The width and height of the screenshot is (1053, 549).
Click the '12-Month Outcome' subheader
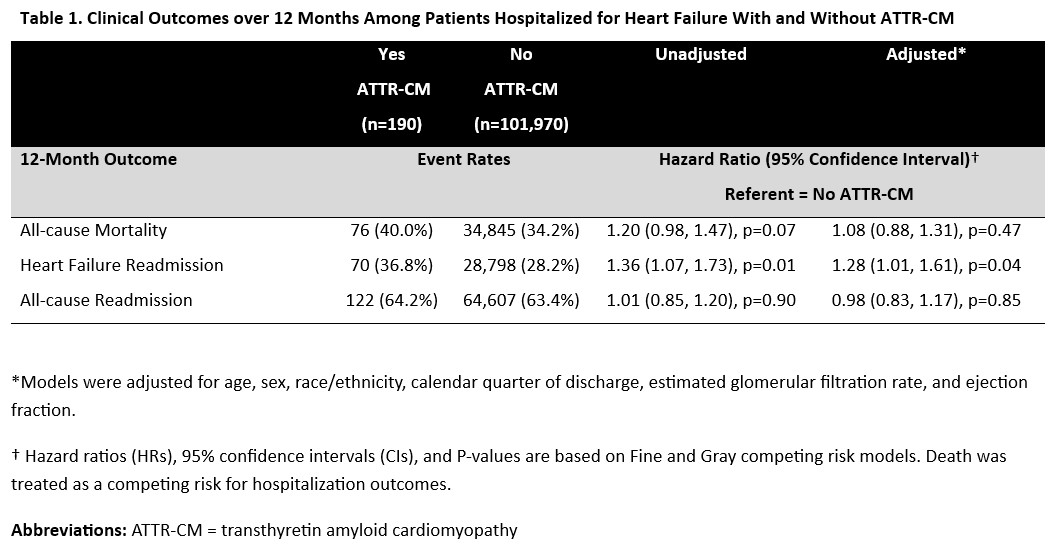(x=98, y=159)
